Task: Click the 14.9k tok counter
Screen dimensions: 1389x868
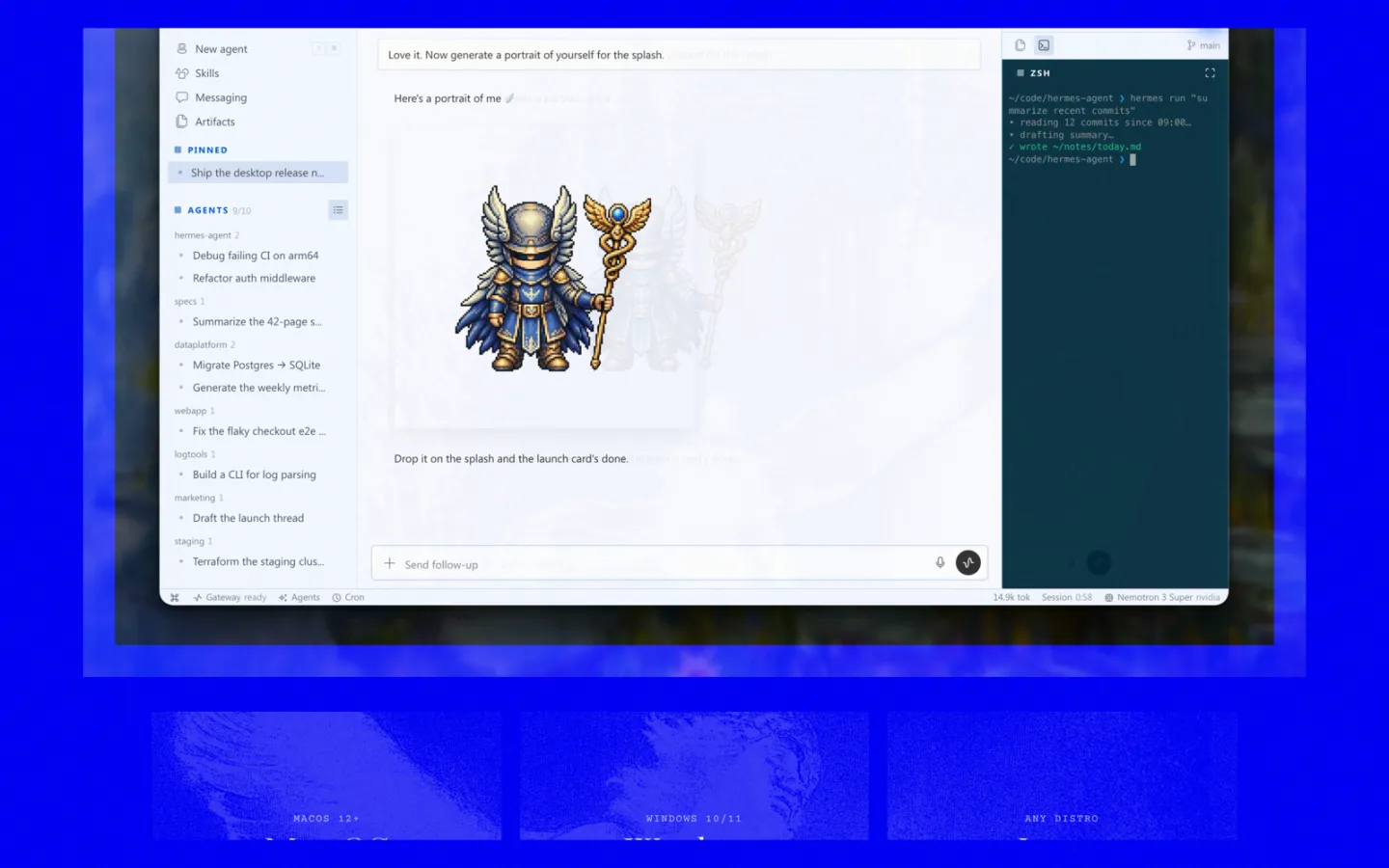Action: pos(1011,597)
